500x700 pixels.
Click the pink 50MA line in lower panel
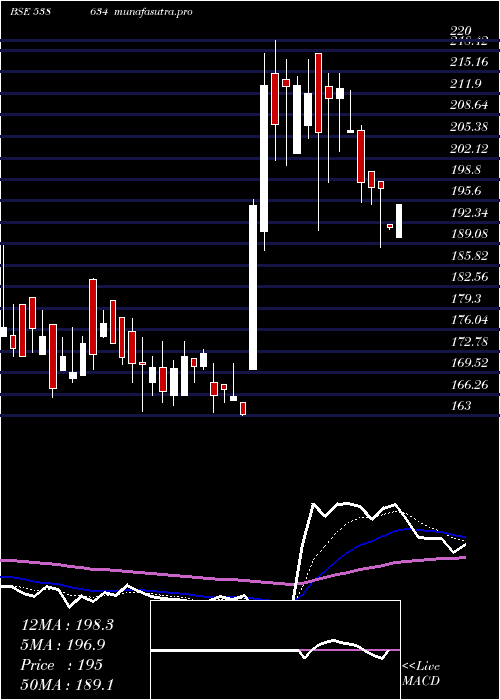[232, 573]
